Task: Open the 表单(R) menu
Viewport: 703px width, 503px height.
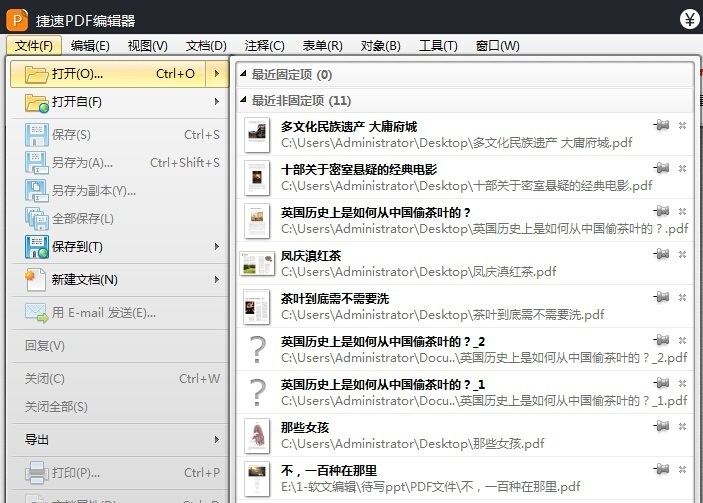Action: (322, 46)
